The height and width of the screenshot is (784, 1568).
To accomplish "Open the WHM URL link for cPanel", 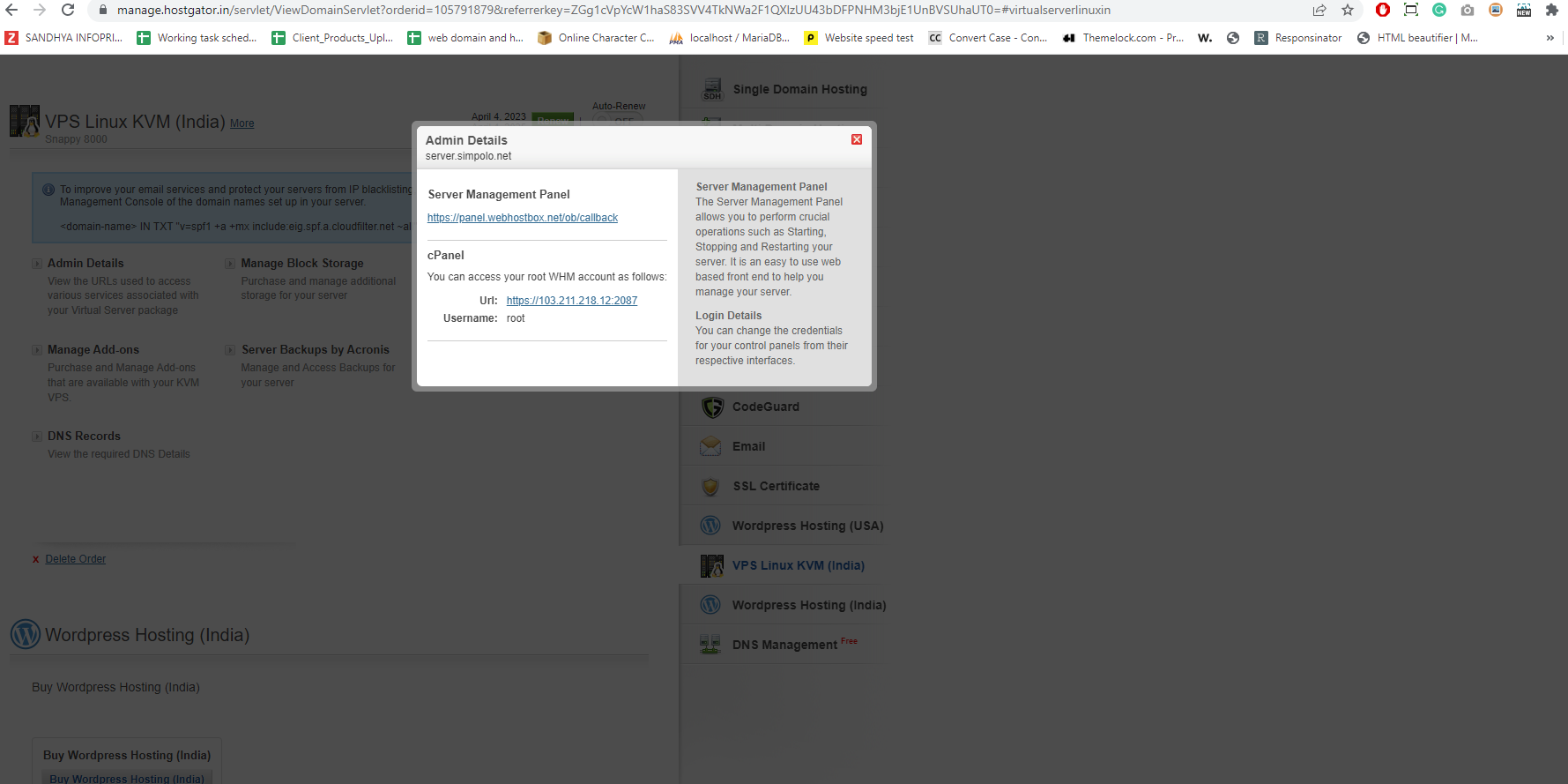I will point(571,301).
